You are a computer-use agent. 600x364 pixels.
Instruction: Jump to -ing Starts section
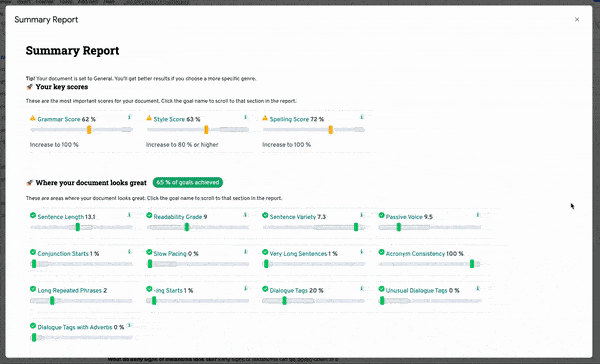coord(168,291)
